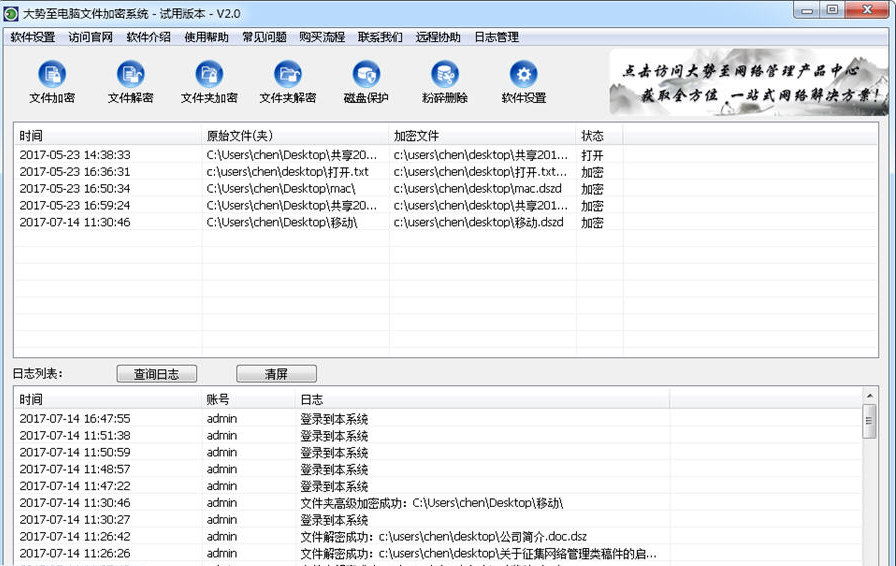Open the 远程协助 menu
The width and height of the screenshot is (896, 566).
click(438, 37)
